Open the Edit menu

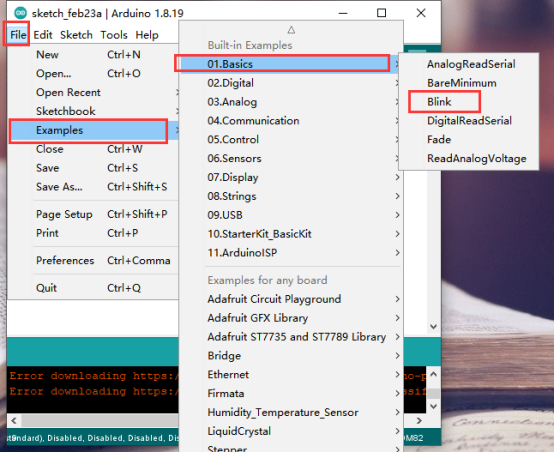[43, 35]
